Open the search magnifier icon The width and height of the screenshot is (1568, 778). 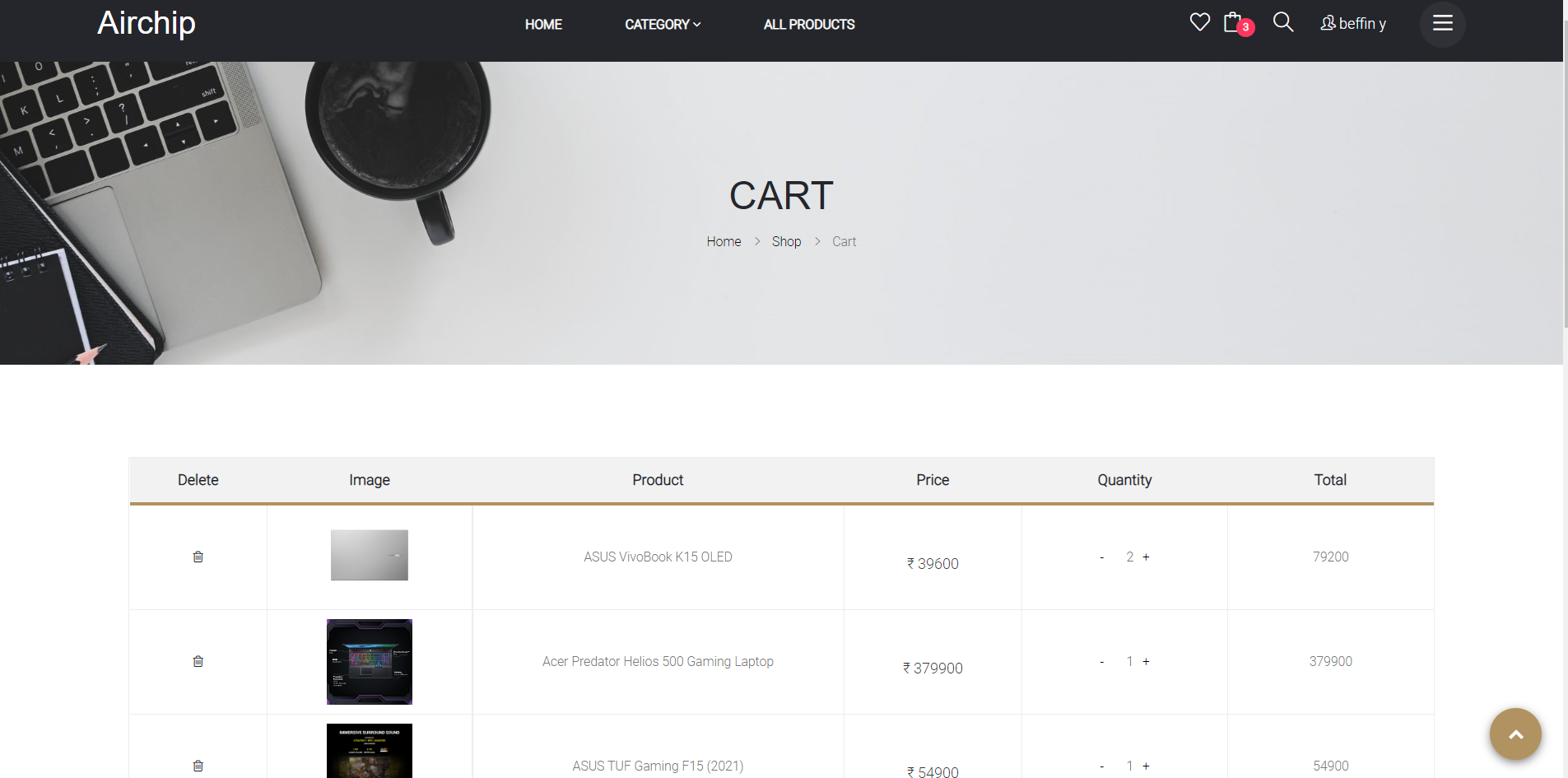[x=1282, y=22]
